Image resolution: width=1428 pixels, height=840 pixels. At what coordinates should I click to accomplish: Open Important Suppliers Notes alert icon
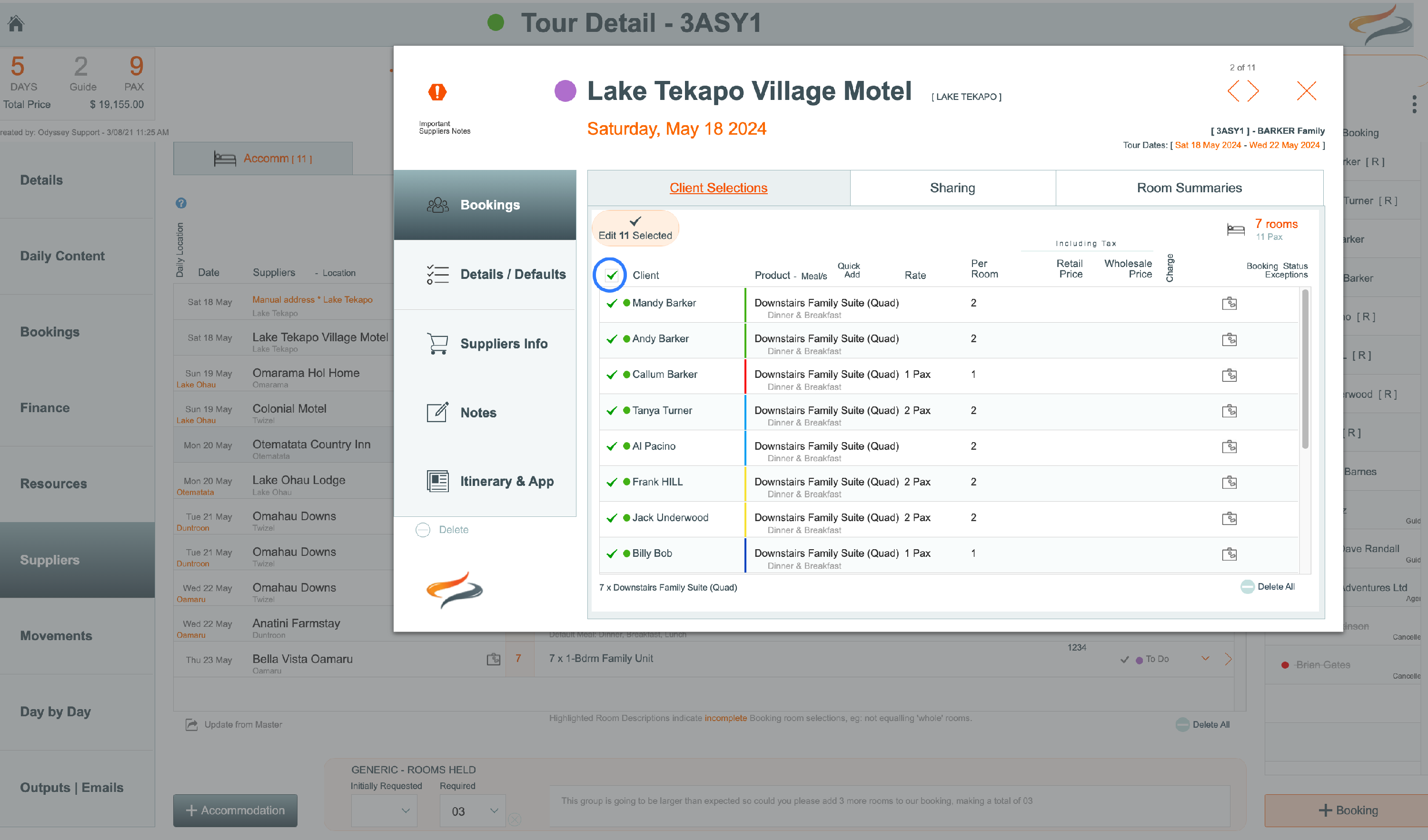437,92
